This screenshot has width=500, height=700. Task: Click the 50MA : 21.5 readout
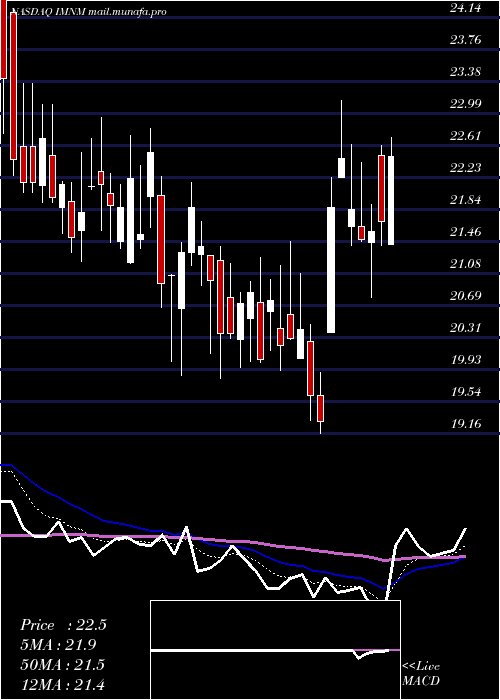(63, 664)
